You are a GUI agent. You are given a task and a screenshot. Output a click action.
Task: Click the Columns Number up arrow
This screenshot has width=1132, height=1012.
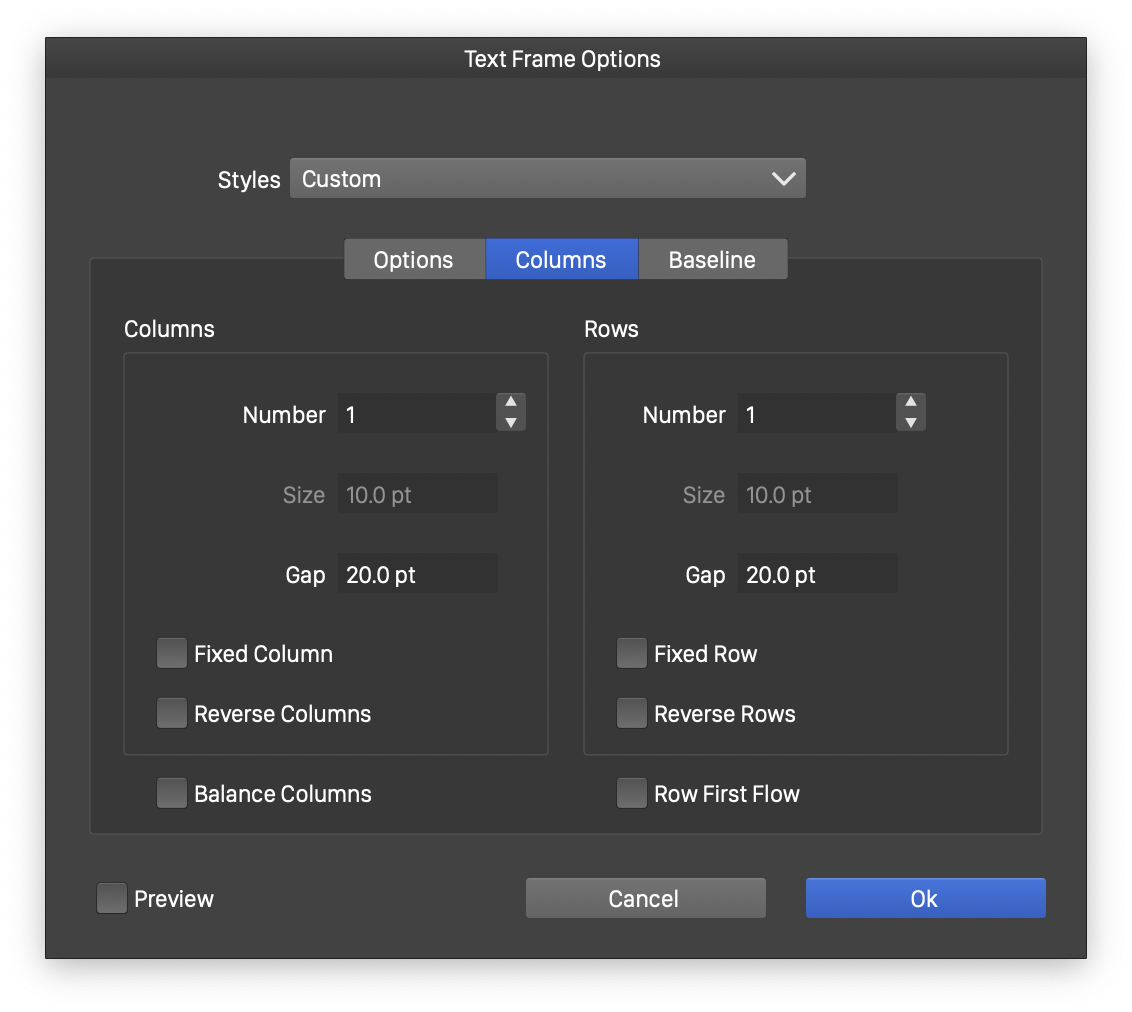(x=511, y=403)
